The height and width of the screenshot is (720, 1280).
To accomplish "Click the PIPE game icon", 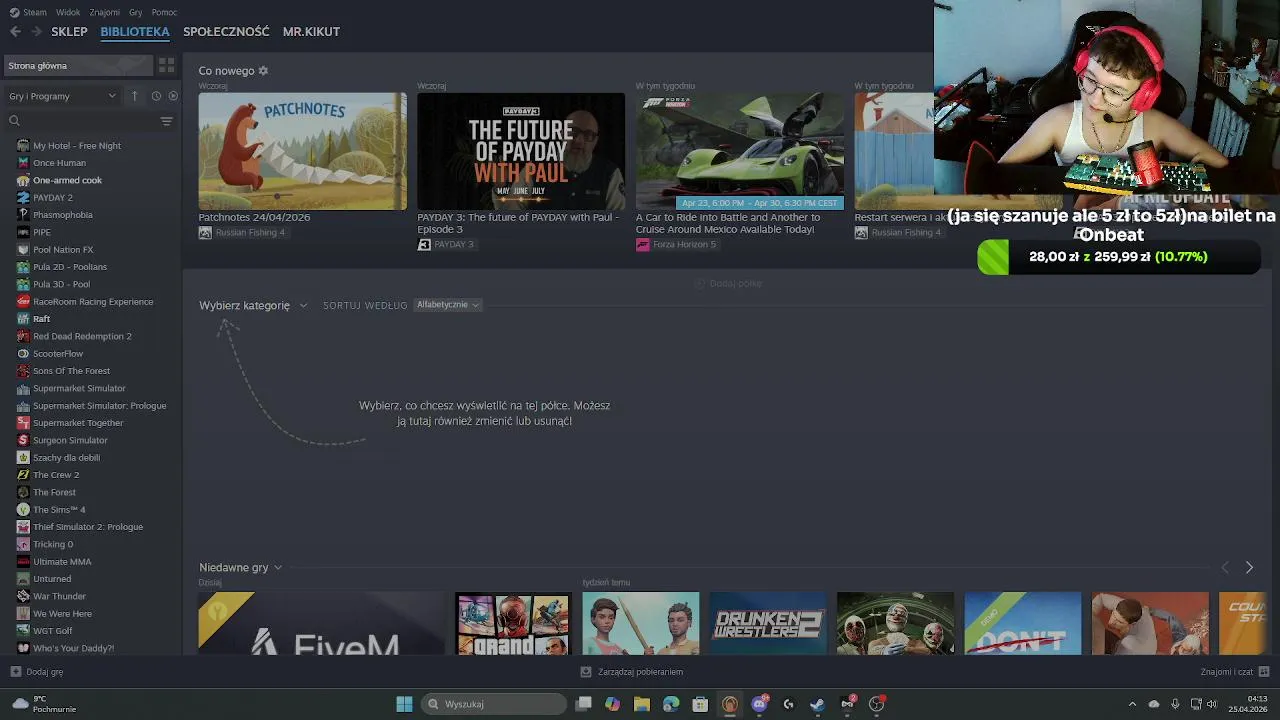I will (23, 232).
